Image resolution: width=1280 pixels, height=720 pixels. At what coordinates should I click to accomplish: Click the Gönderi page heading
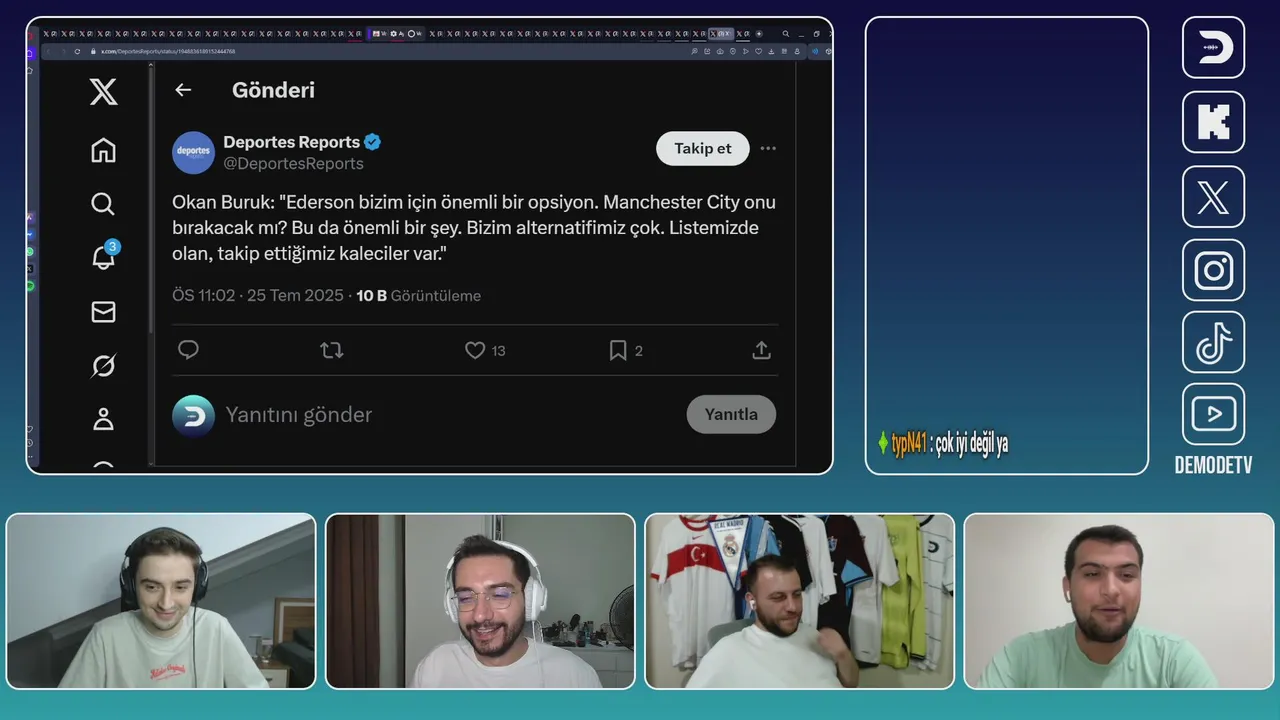(273, 90)
